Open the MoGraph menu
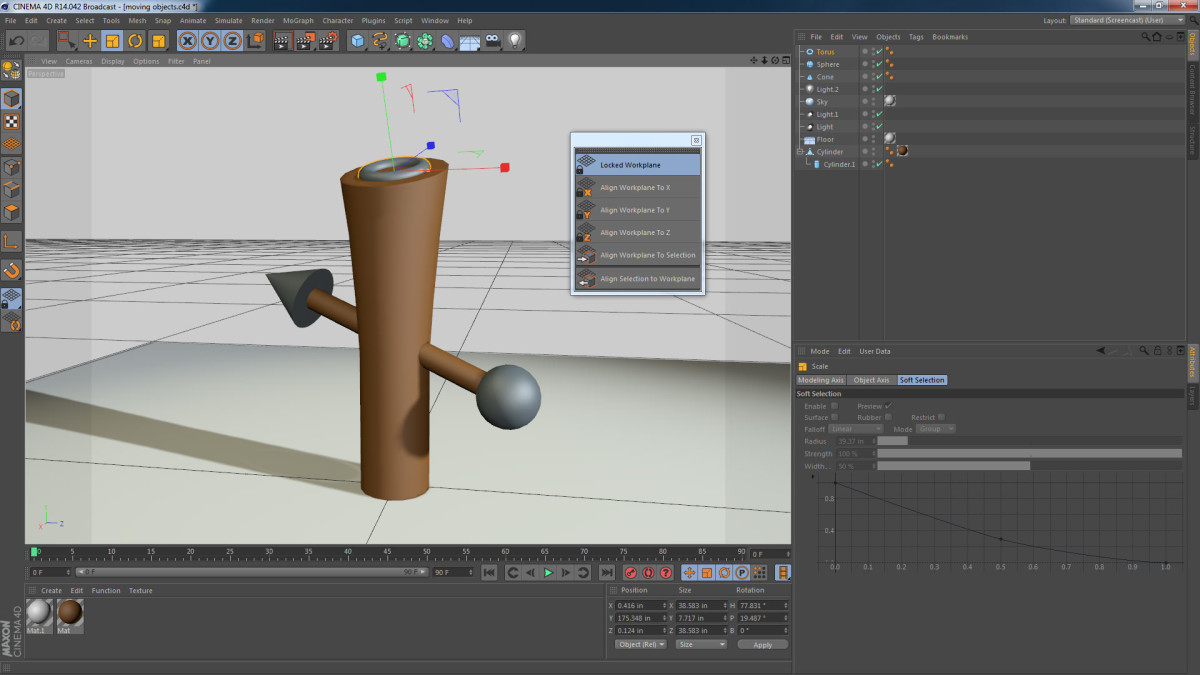The width and height of the screenshot is (1200, 675). [297, 20]
